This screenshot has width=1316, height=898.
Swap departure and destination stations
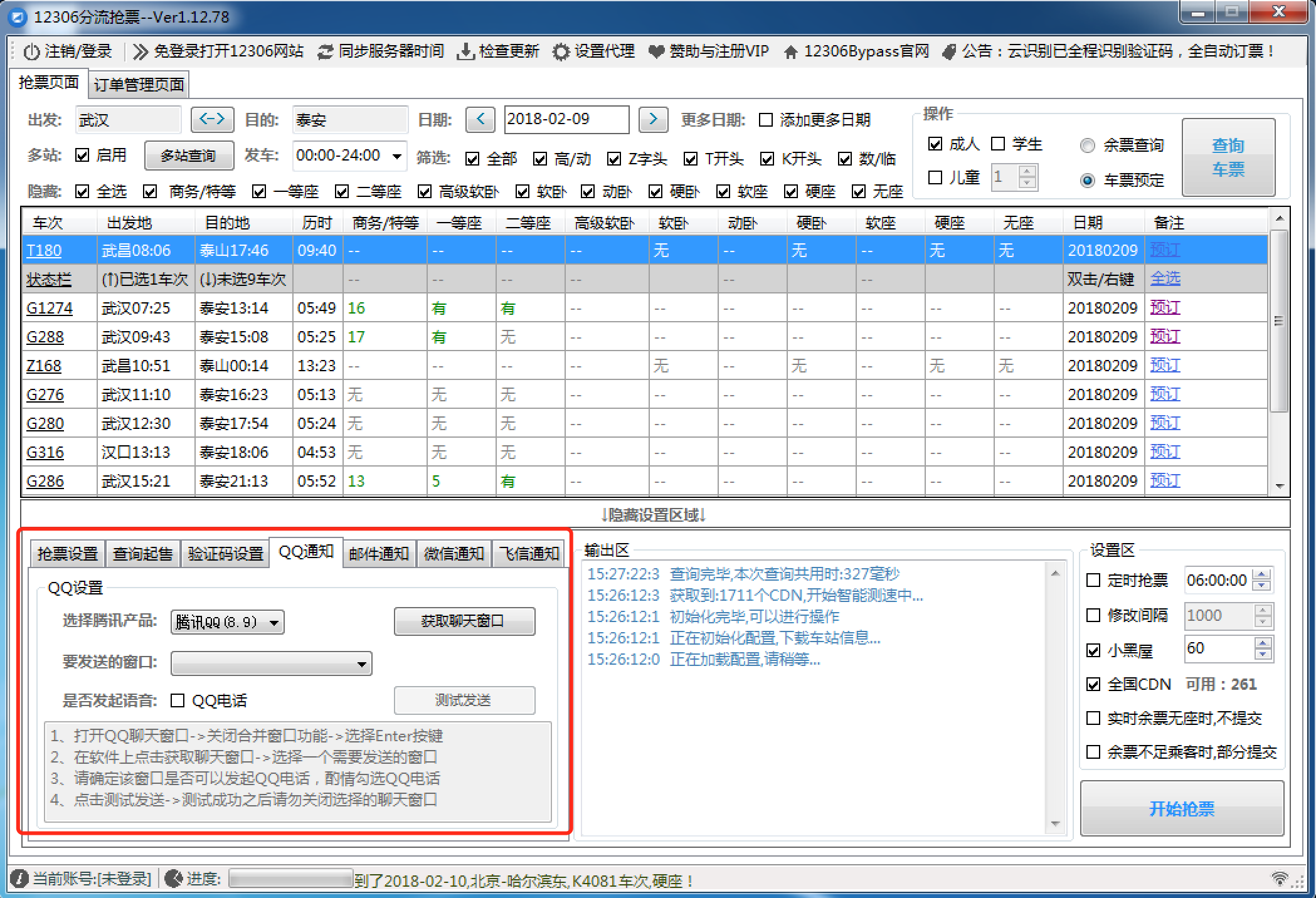coord(212,119)
